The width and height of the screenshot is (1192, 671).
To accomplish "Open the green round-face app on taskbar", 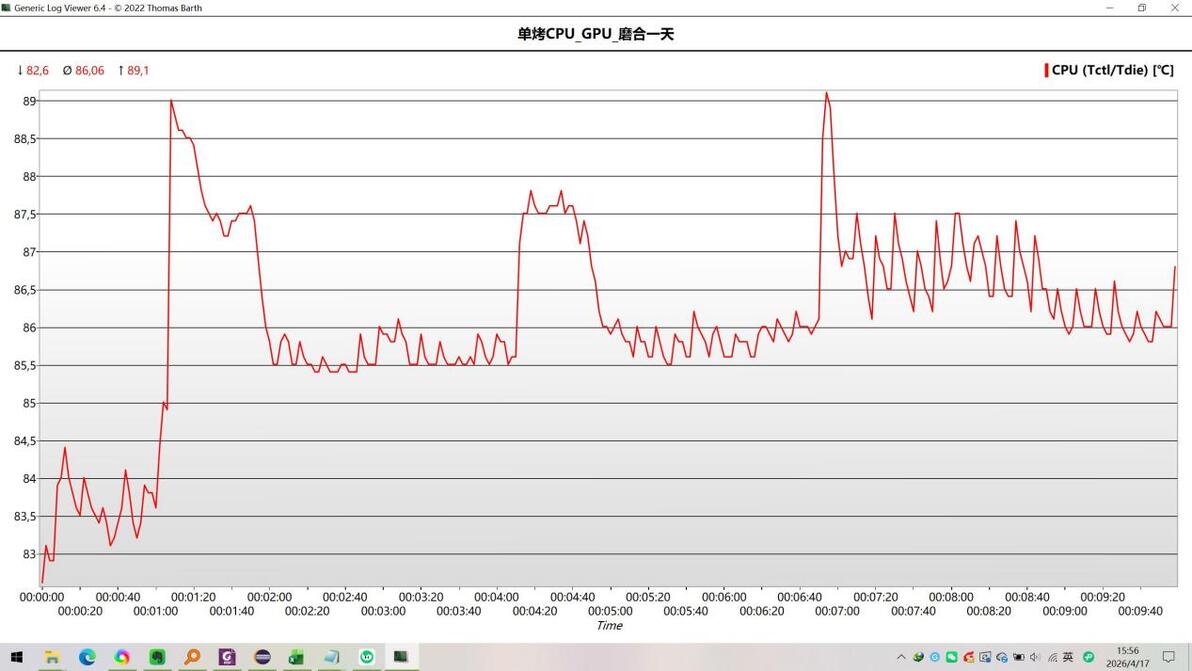I will click(x=367, y=657).
